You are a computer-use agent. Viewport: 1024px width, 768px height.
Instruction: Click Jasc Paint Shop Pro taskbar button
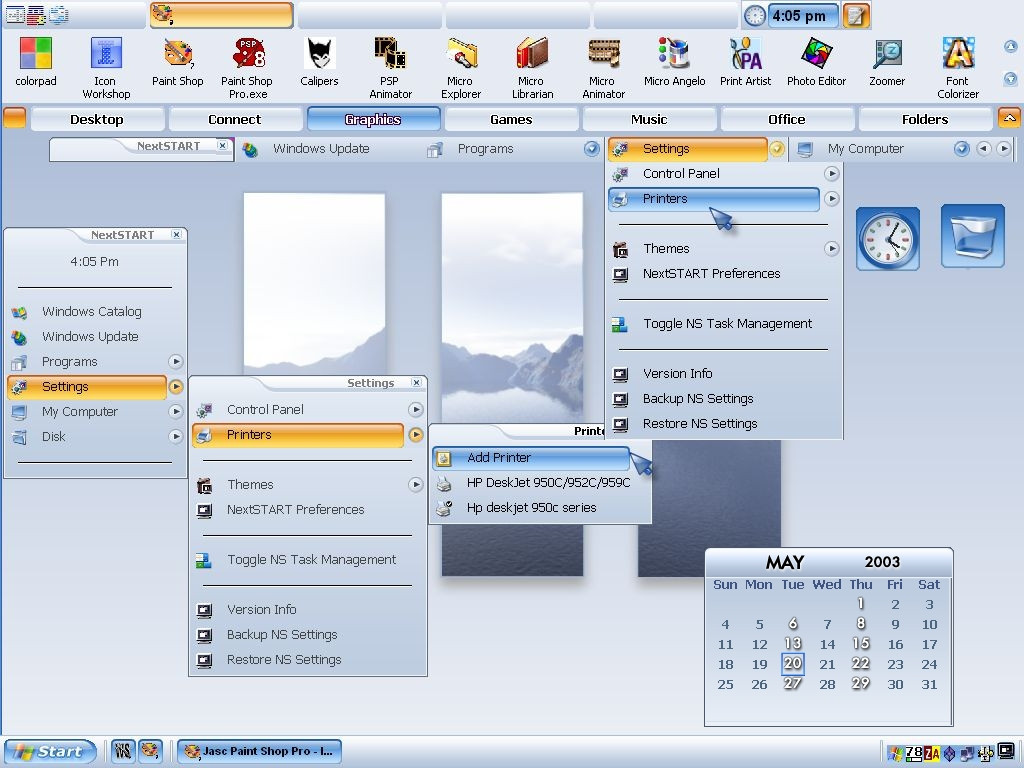259,751
